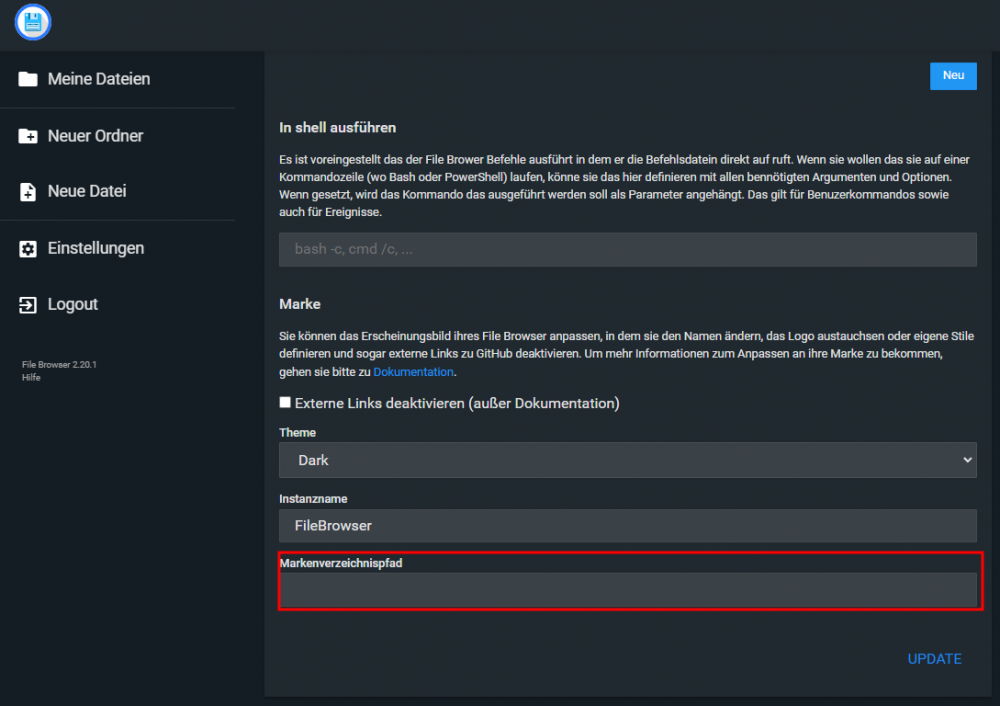Select Neuer Ordner menu entry
Viewport: 1000px width, 706px height.
(95, 136)
